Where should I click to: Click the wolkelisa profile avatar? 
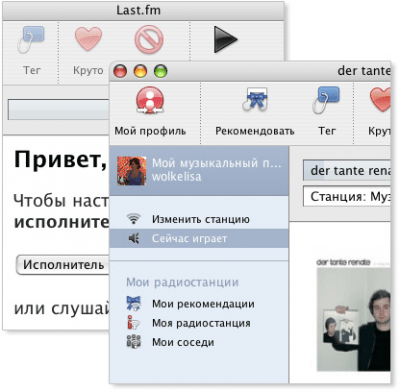click(x=132, y=171)
